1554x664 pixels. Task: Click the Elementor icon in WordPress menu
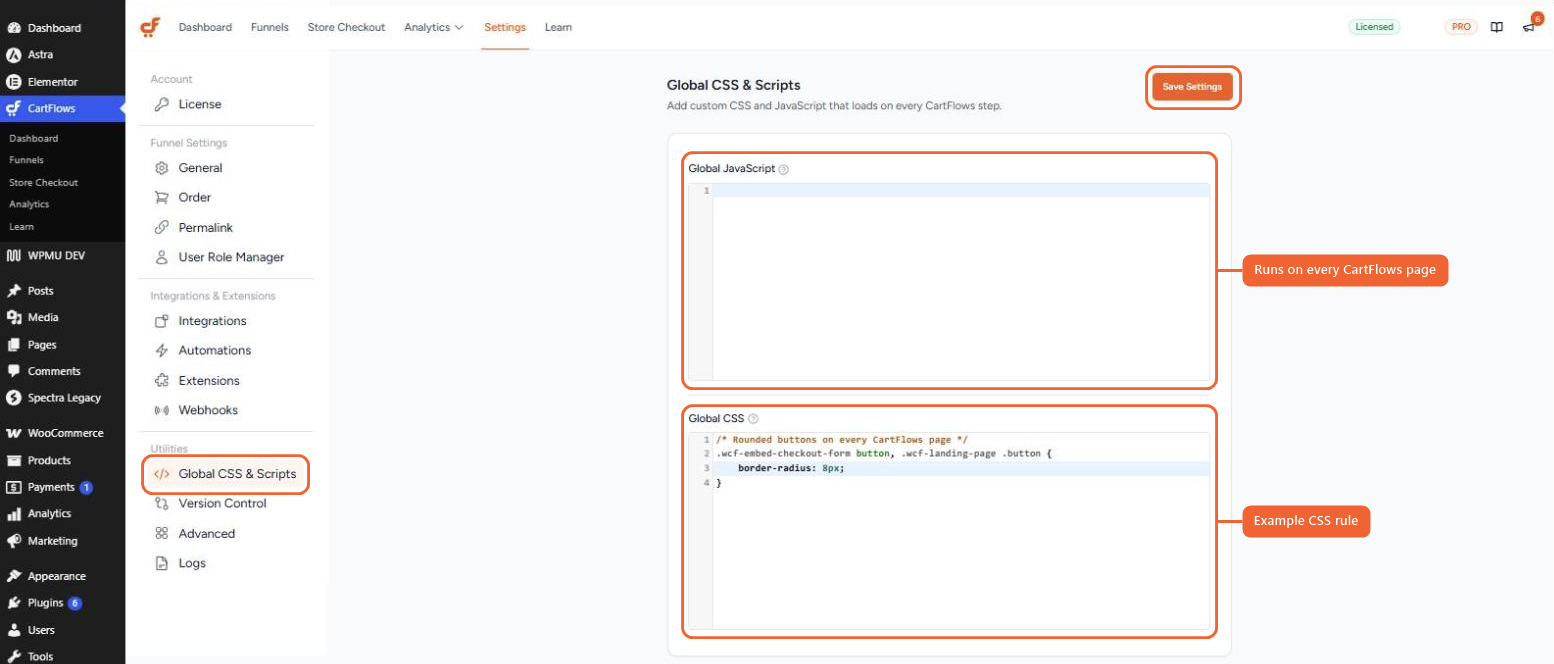click(x=14, y=82)
